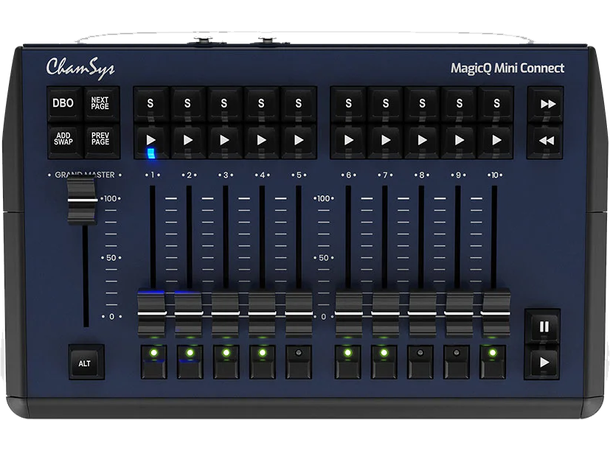Toggle the flash button under fader 3

226,362
